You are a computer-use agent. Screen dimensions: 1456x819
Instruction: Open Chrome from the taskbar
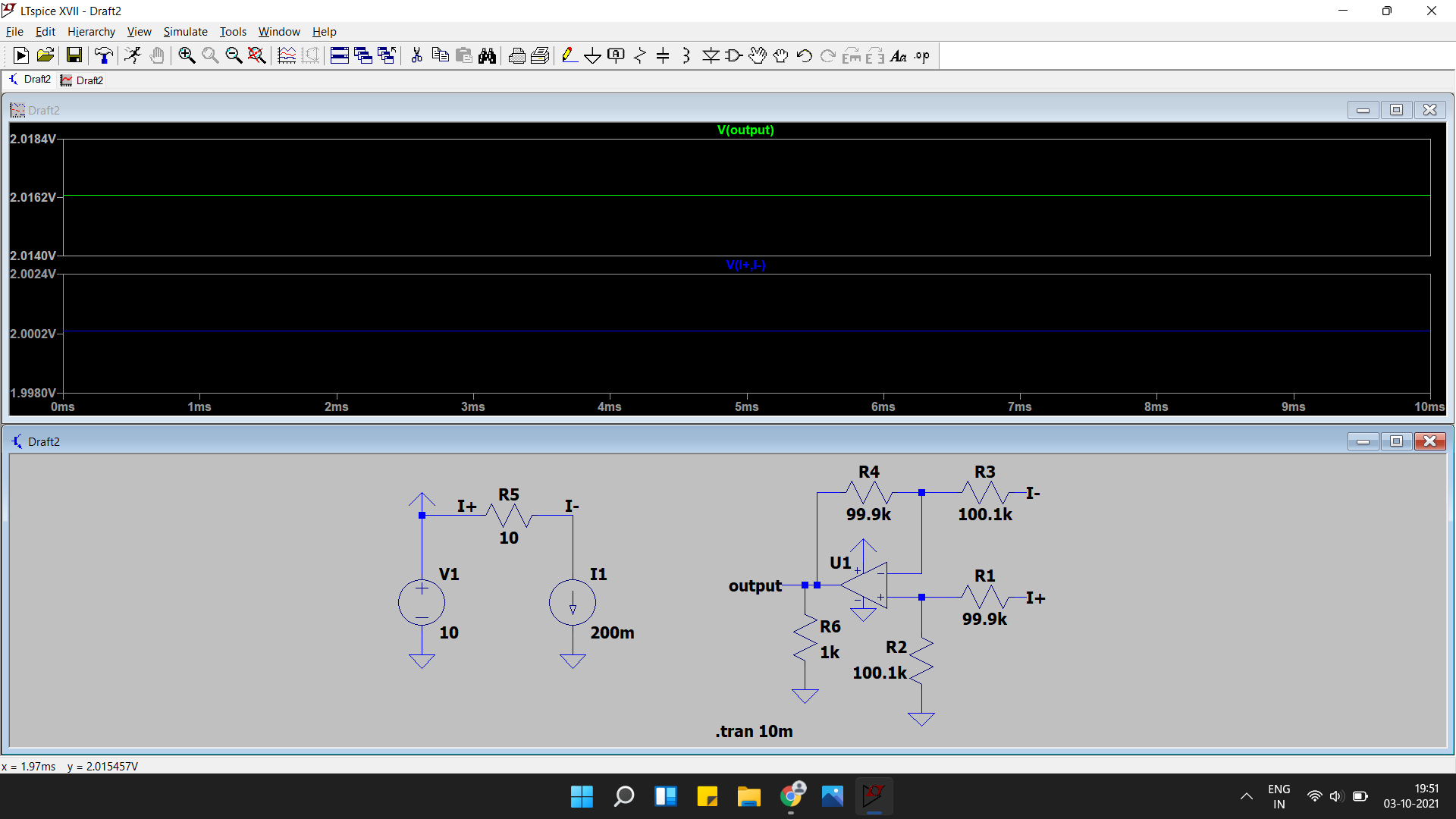click(791, 796)
